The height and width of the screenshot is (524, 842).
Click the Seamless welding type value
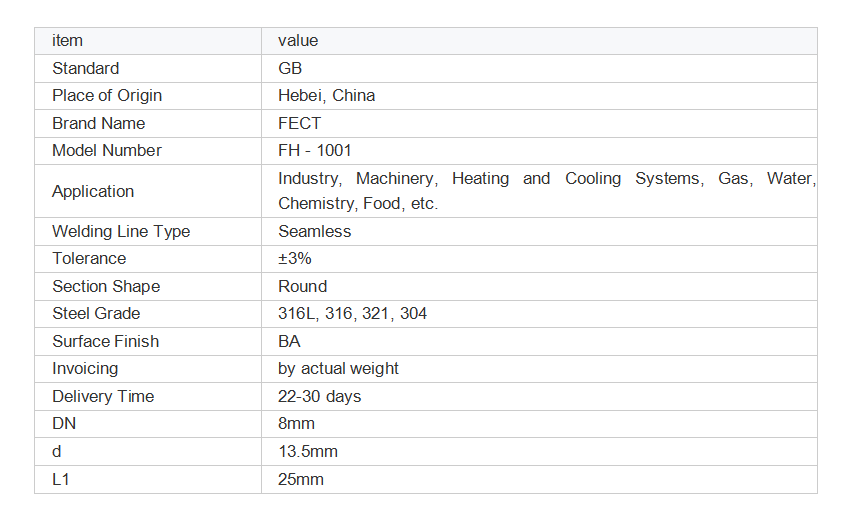click(x=315, y=231)
